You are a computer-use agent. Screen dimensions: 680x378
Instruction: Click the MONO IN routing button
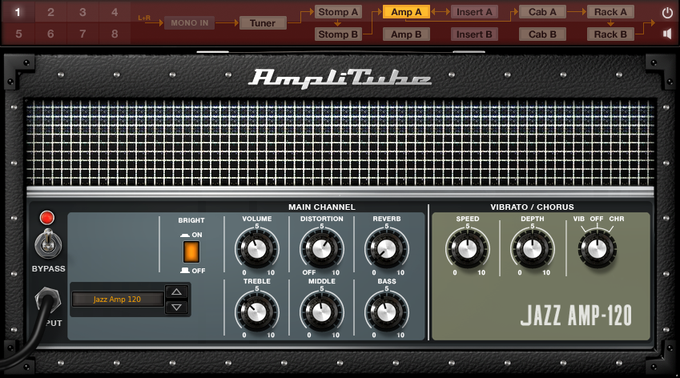189,23
